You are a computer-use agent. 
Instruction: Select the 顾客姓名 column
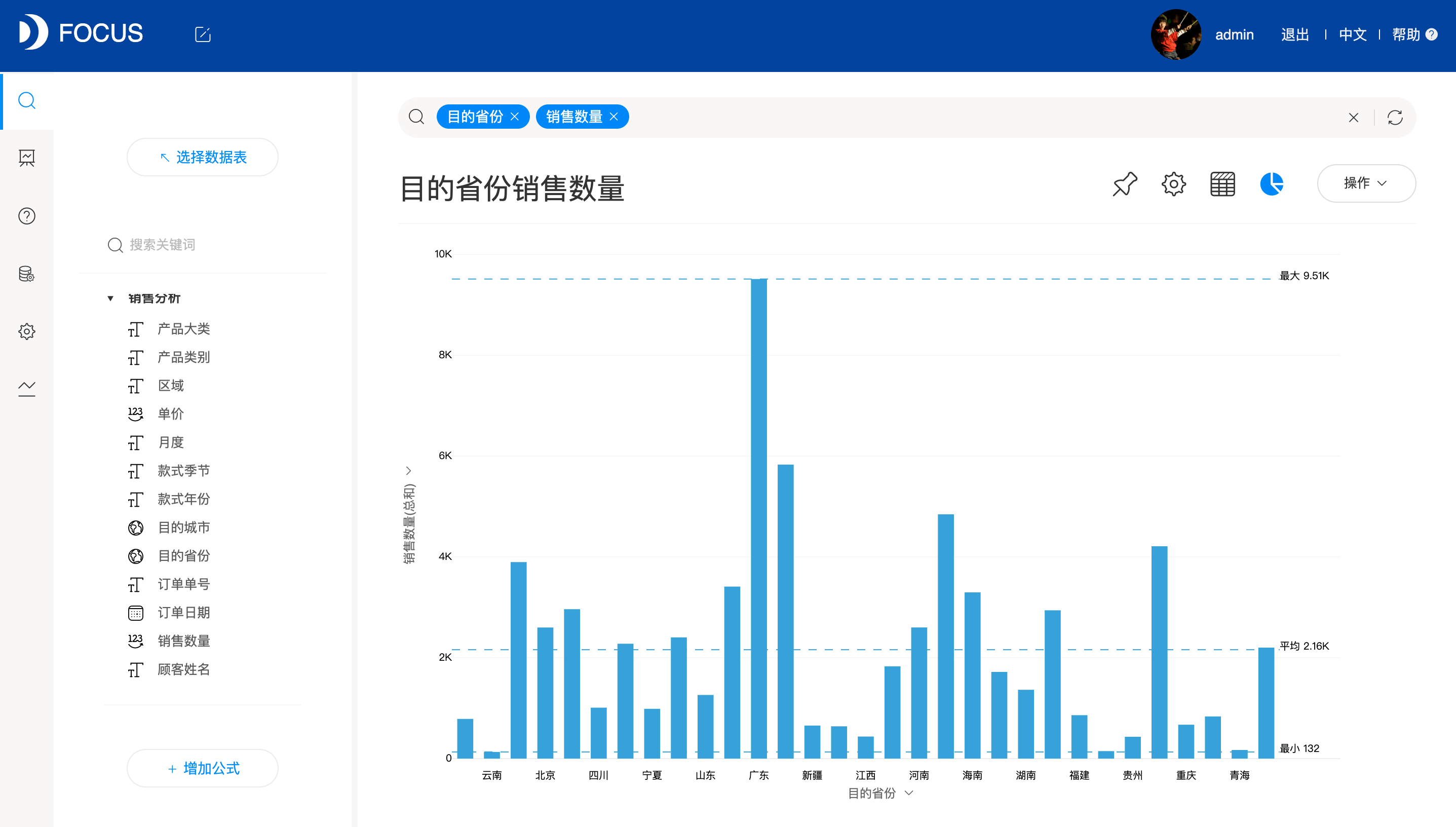(183, 670)
